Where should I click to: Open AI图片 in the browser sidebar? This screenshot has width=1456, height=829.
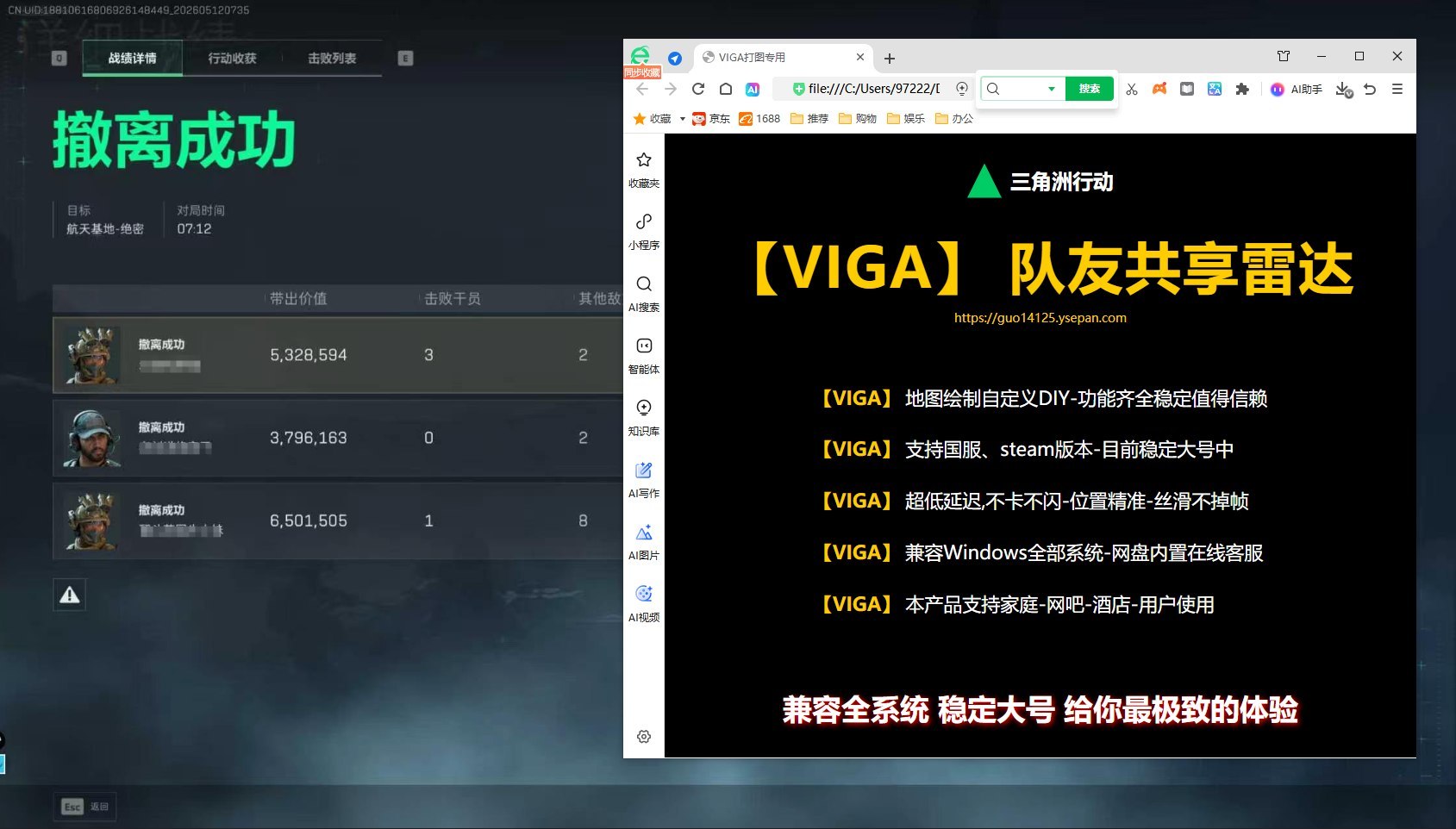(644, 542)
